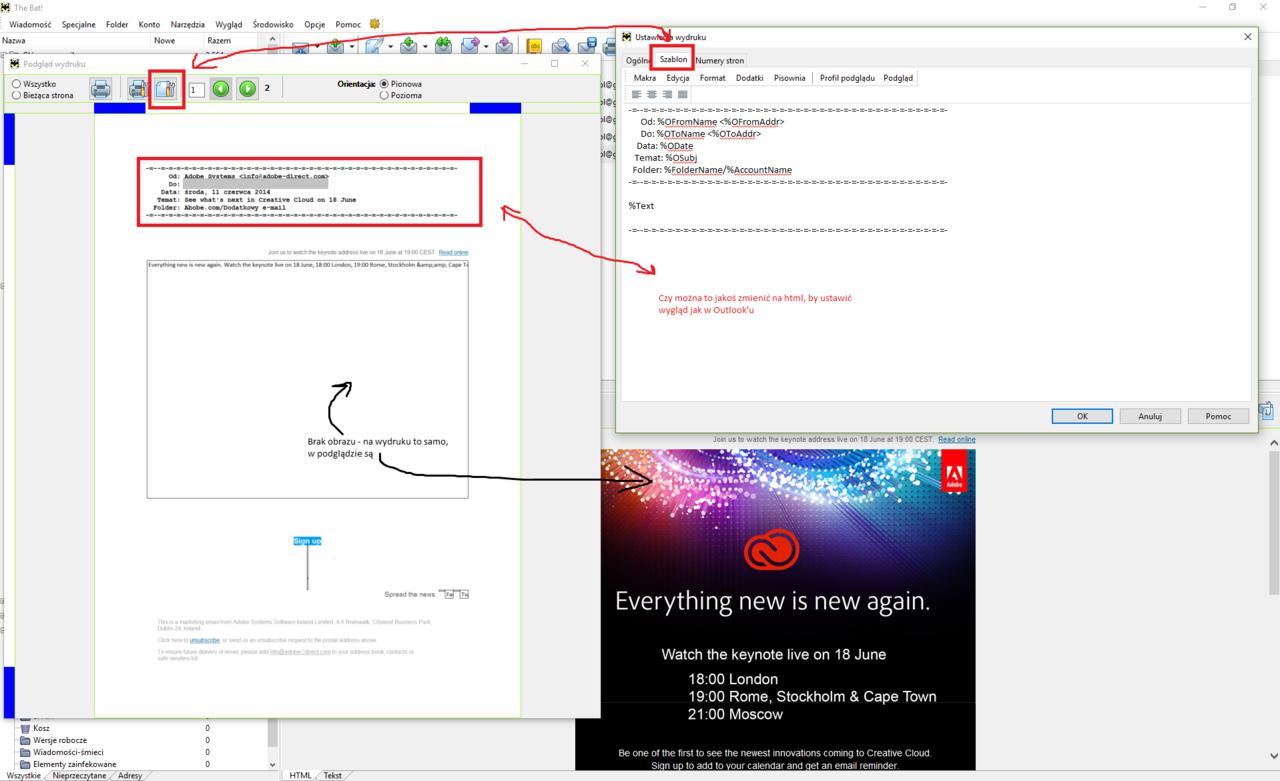The width and height of the screenshot is (1280, 781).
Task: Click message pane vertical scrollbar down arrow
Action: tap(1273, 757)
